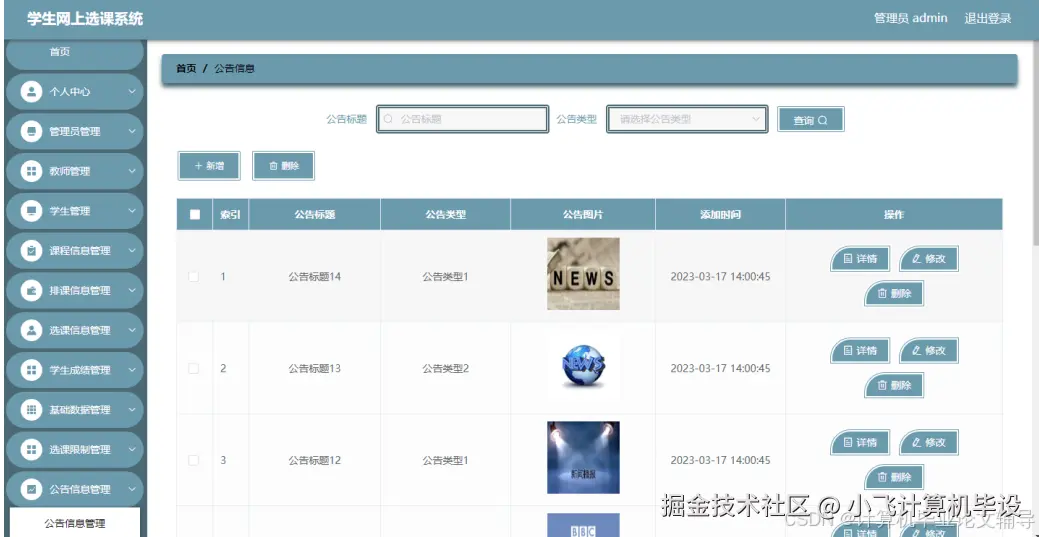
Task: Open 详情 for 公告标题13
Action: 860,350
